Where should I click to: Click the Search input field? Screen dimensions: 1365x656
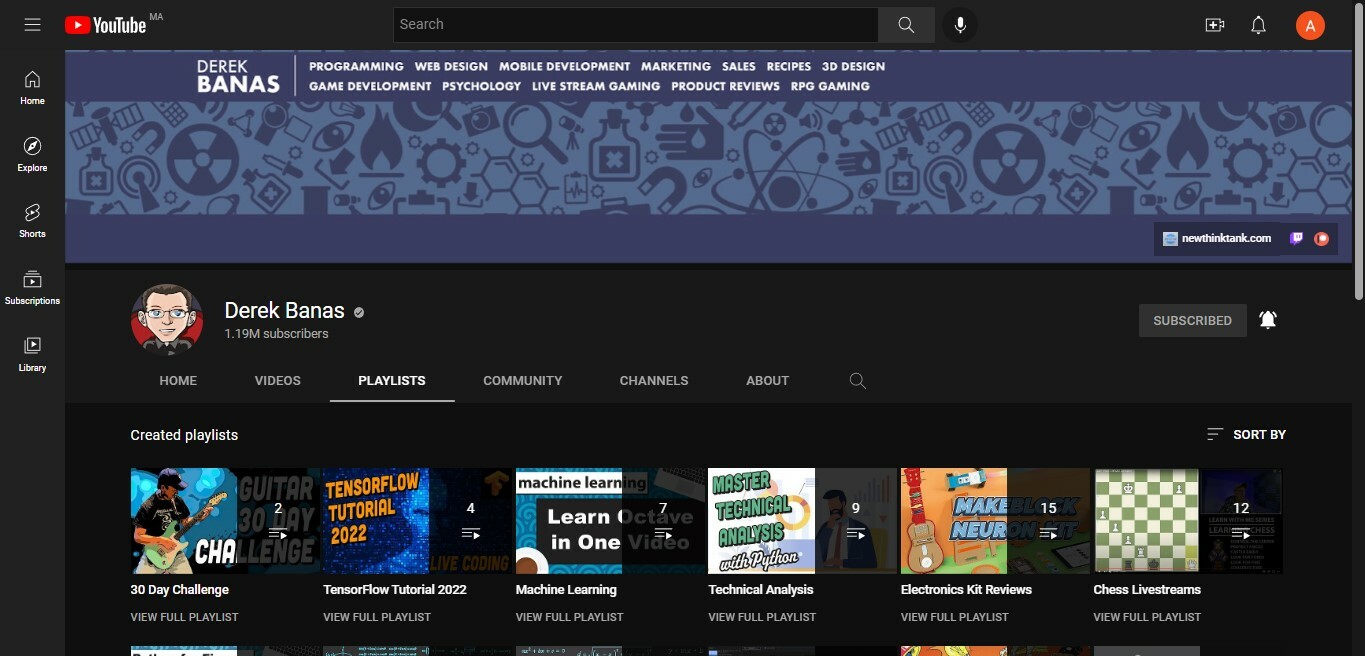[x=636, y=25]
